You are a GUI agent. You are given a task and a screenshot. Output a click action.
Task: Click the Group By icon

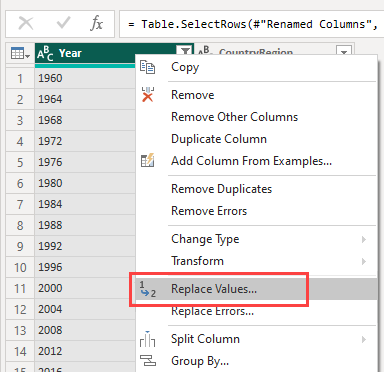(x=148, y=360)
